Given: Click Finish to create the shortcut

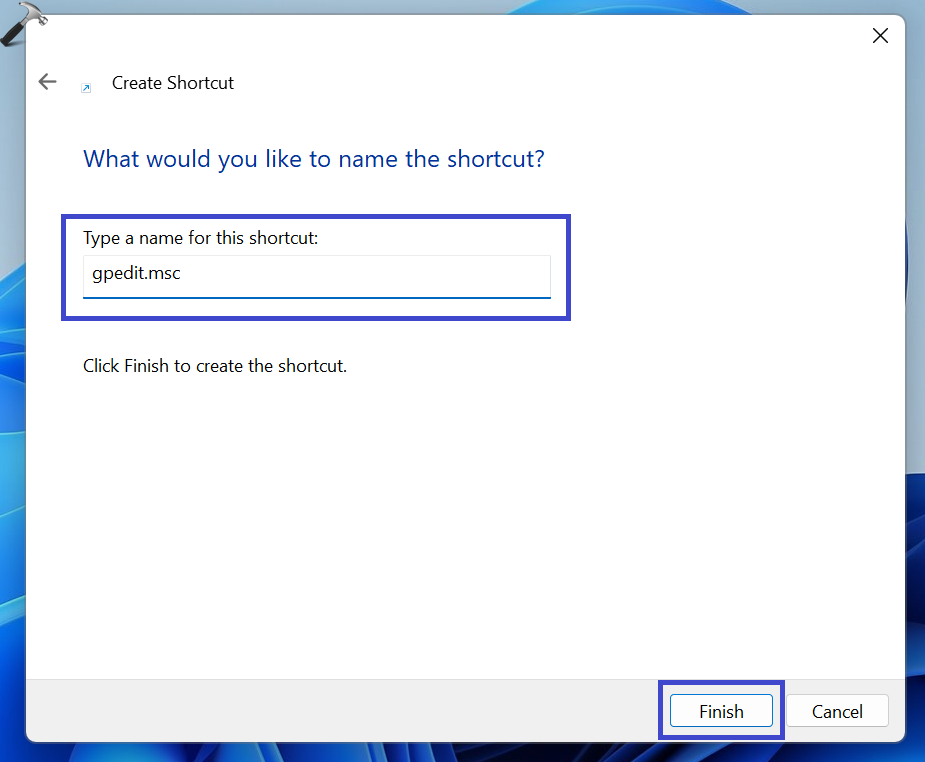Looking at the screenshot, I should [x=721, y=711].
